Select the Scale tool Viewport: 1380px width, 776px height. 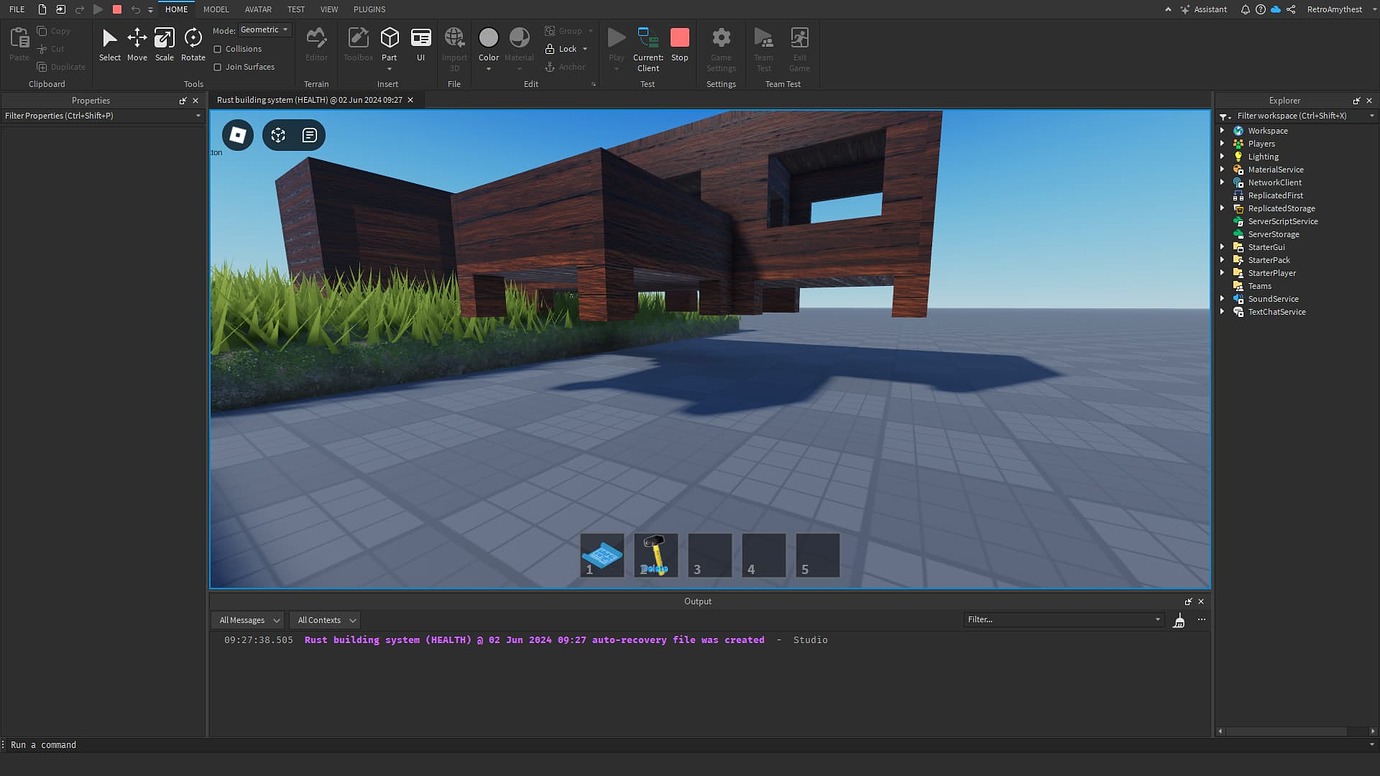click(x=163, y=44)
